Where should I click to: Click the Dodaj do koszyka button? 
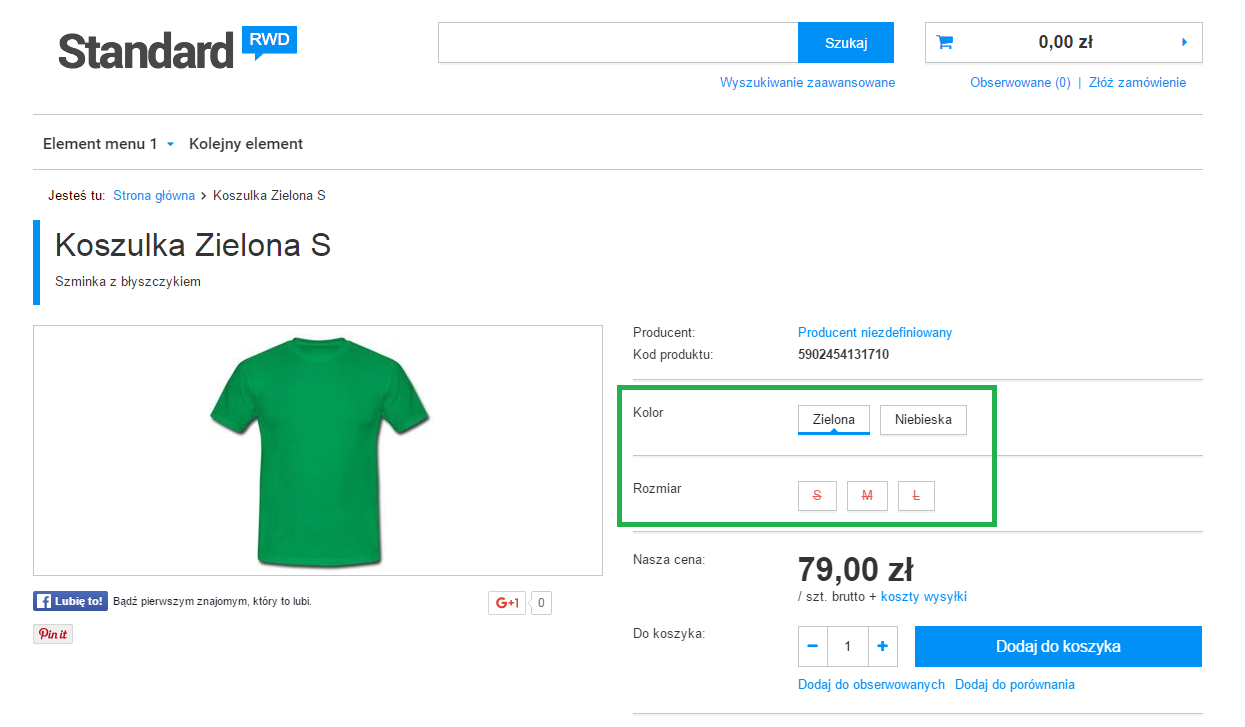point(1057,646)
